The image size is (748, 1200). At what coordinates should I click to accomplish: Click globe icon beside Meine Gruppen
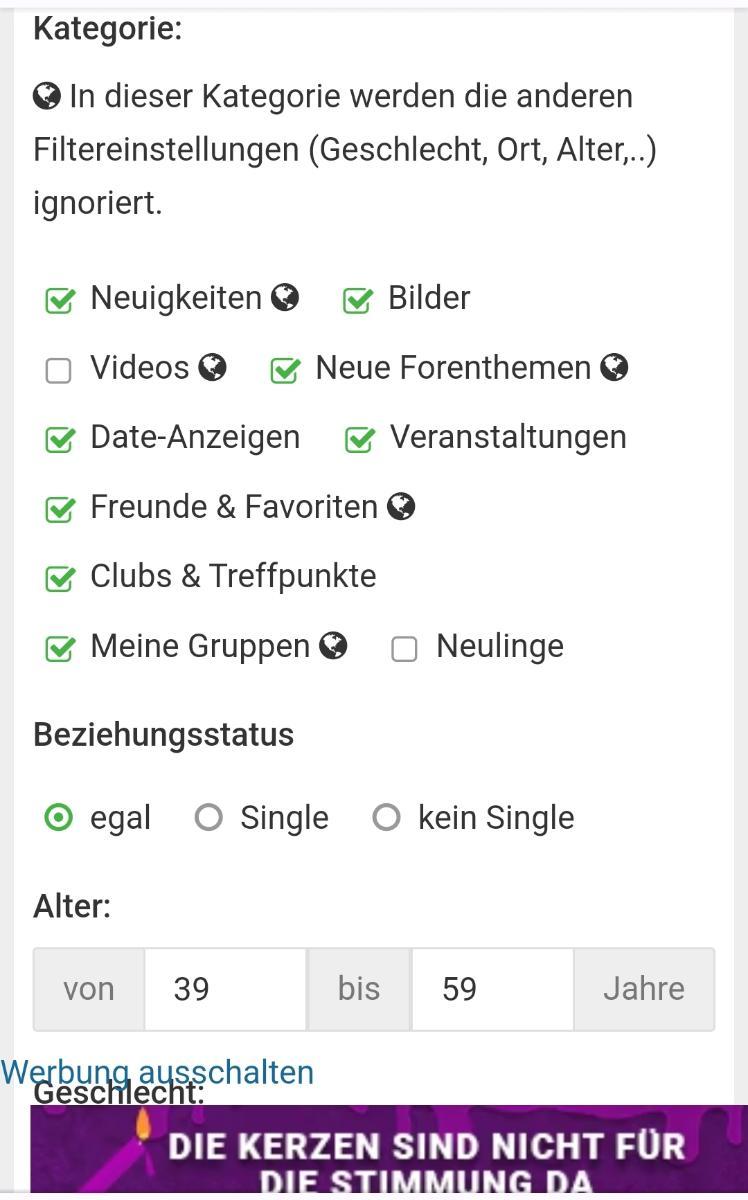click(333, 646)
